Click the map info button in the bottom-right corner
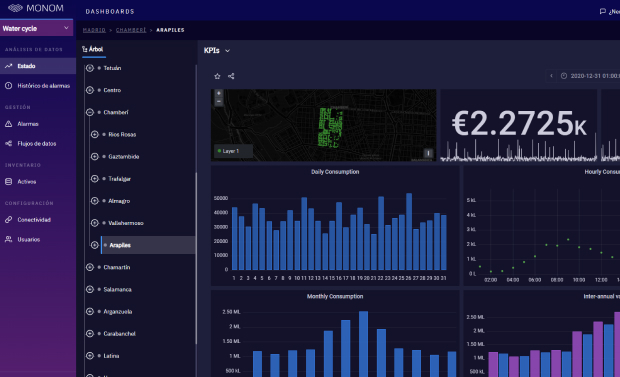 (428, 153)
